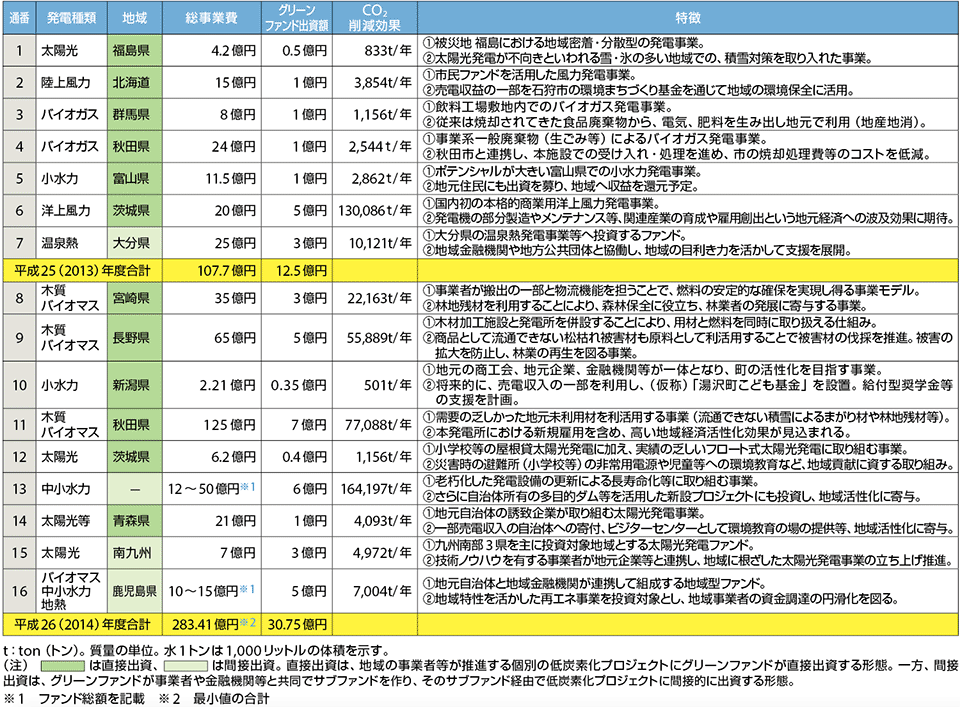The width and height of the screenshot is (960, 707).
Task: Click the 温泉熱 generation type cell
Action: click(71, 243)
